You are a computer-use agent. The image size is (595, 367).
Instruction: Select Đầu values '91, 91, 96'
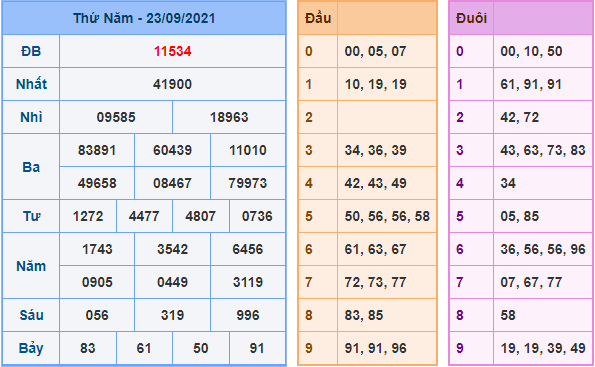(x=376, y=348)
